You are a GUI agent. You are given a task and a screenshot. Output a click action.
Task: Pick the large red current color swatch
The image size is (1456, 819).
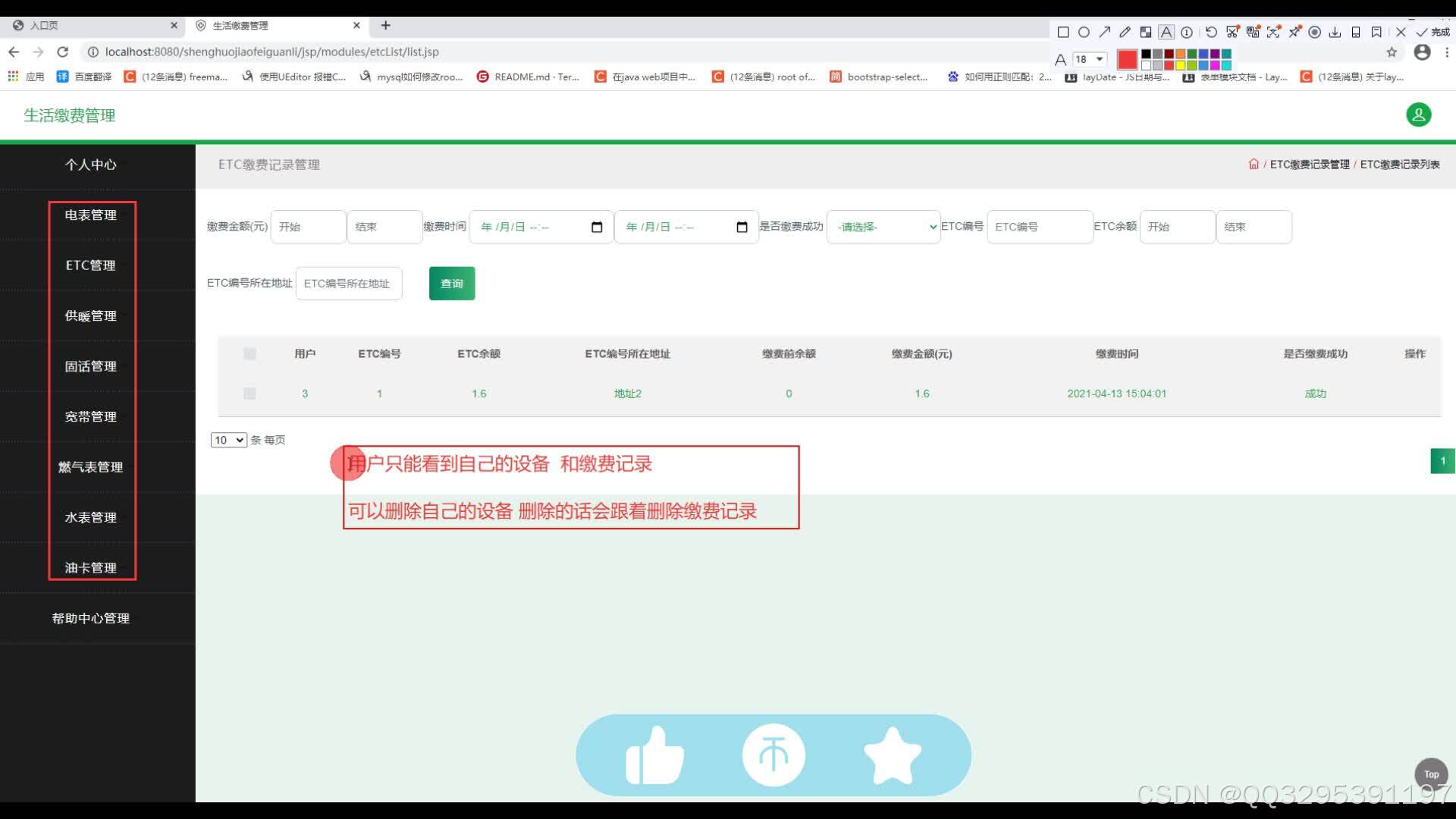pos(1127,59)
